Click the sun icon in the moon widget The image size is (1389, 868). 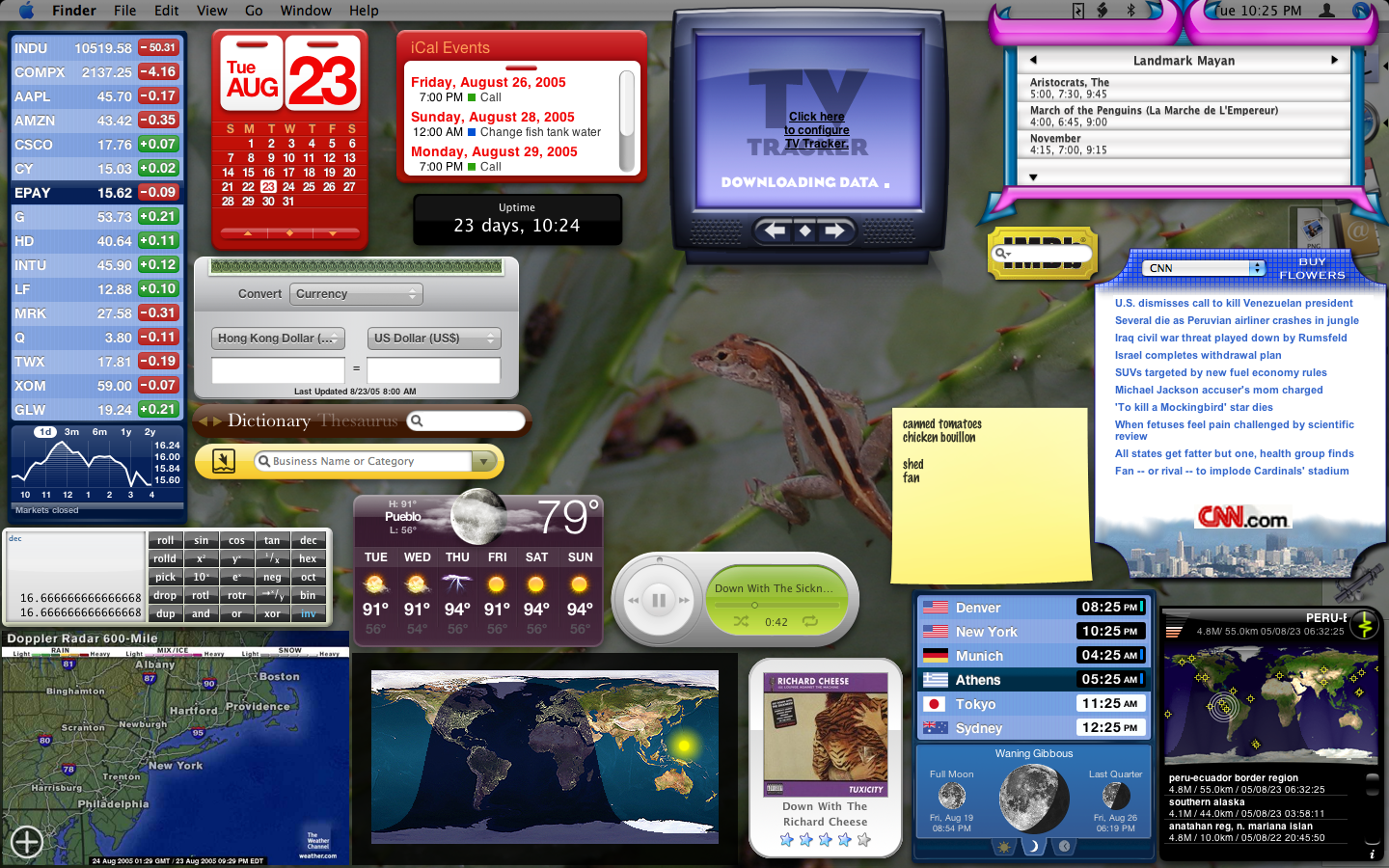(x=1004, y=847)
